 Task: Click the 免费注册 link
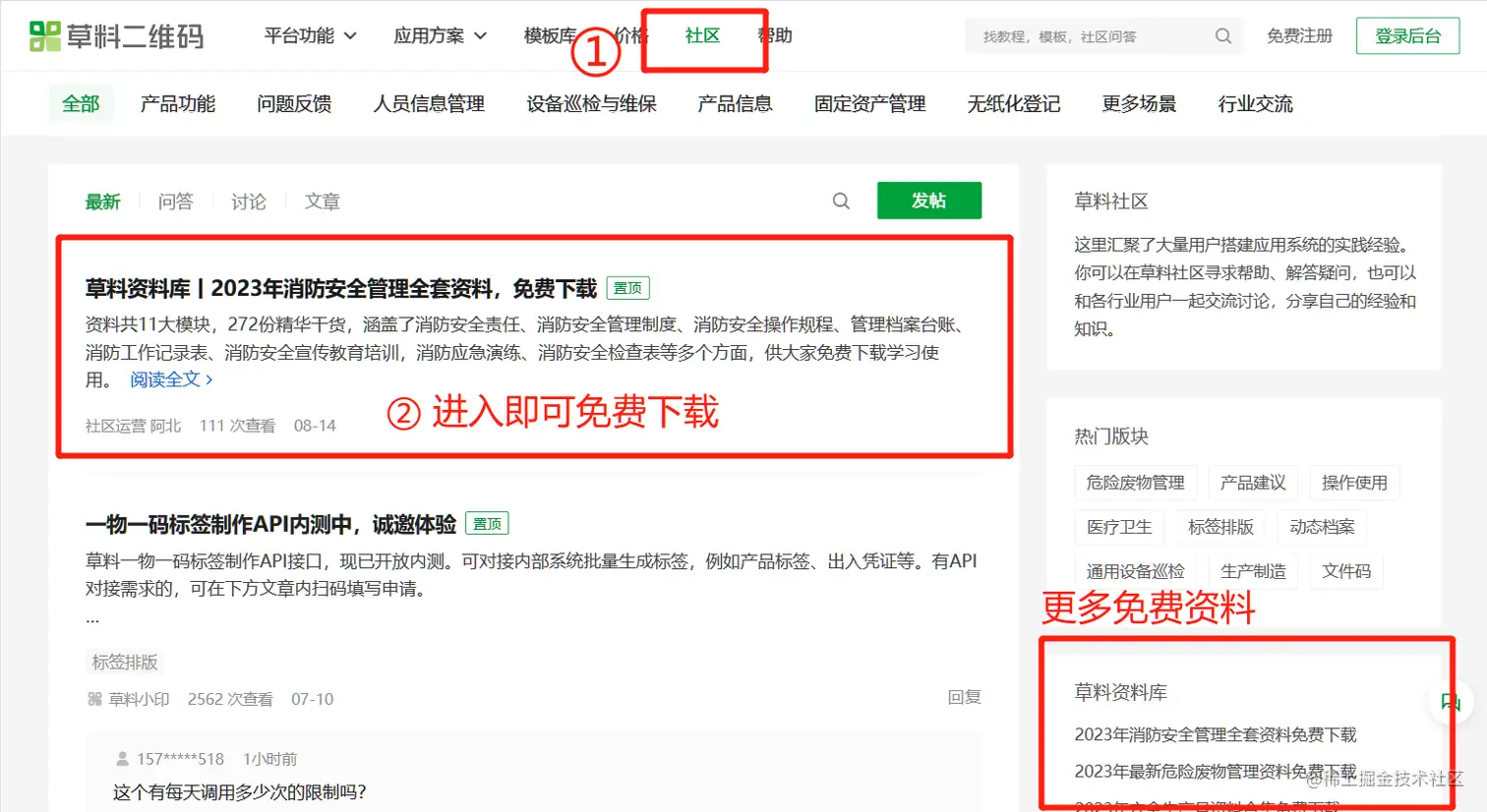[1299, 35]
